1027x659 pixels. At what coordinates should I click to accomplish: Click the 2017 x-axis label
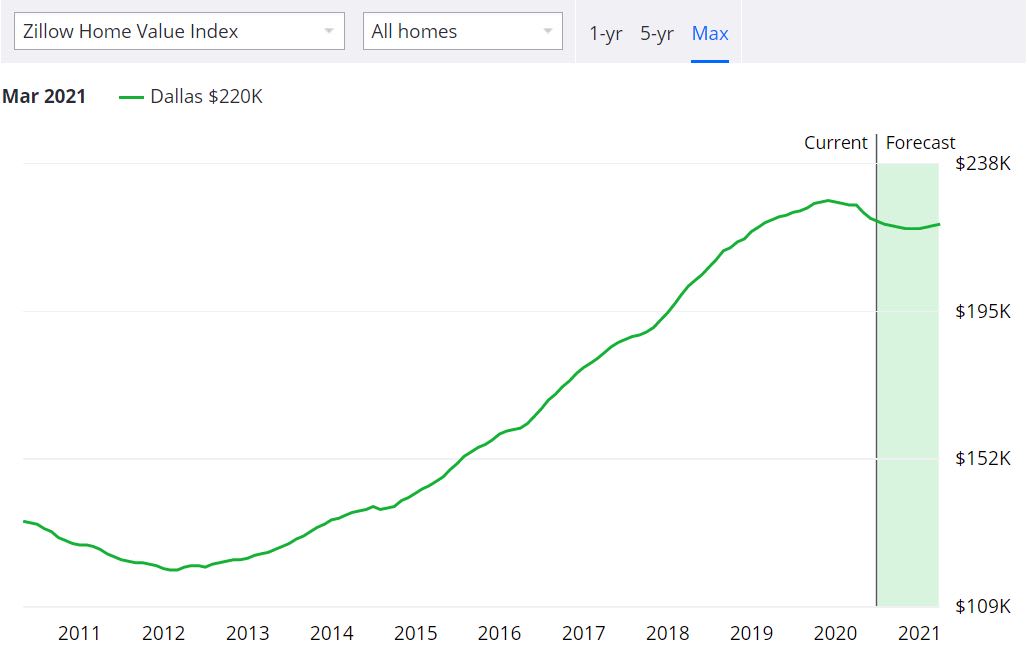tap(584, 633)
